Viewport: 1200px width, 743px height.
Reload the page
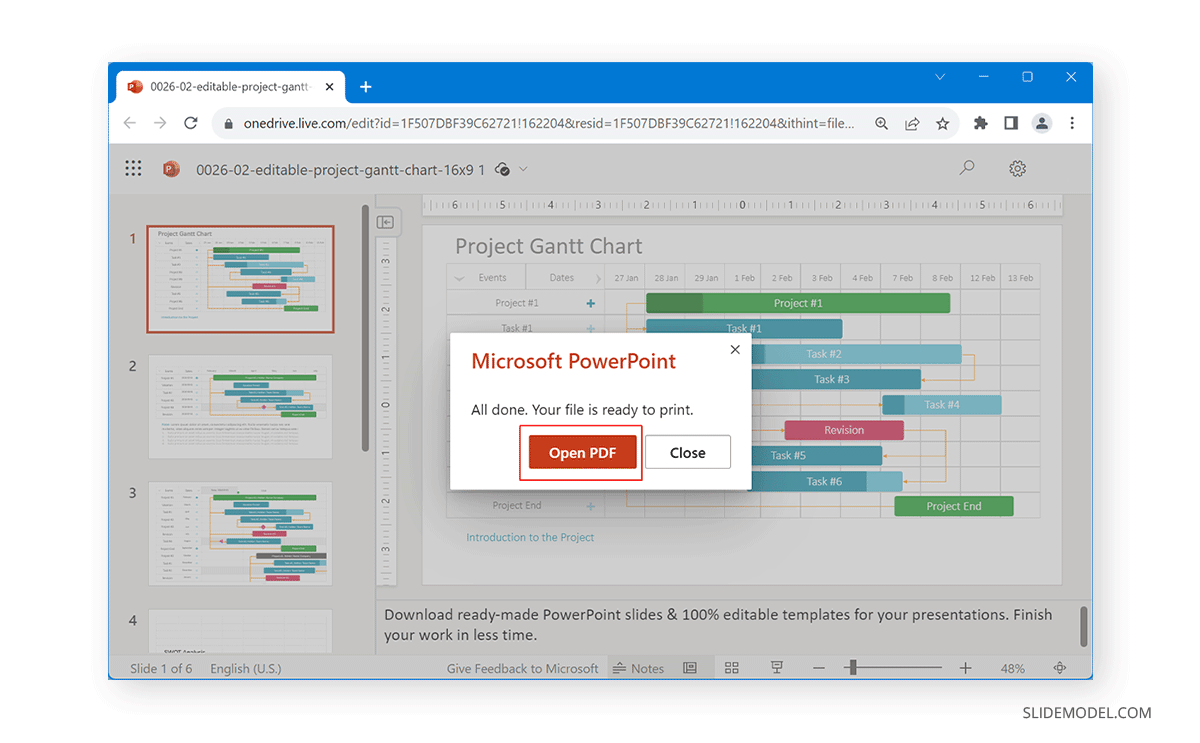click(191, 123)
